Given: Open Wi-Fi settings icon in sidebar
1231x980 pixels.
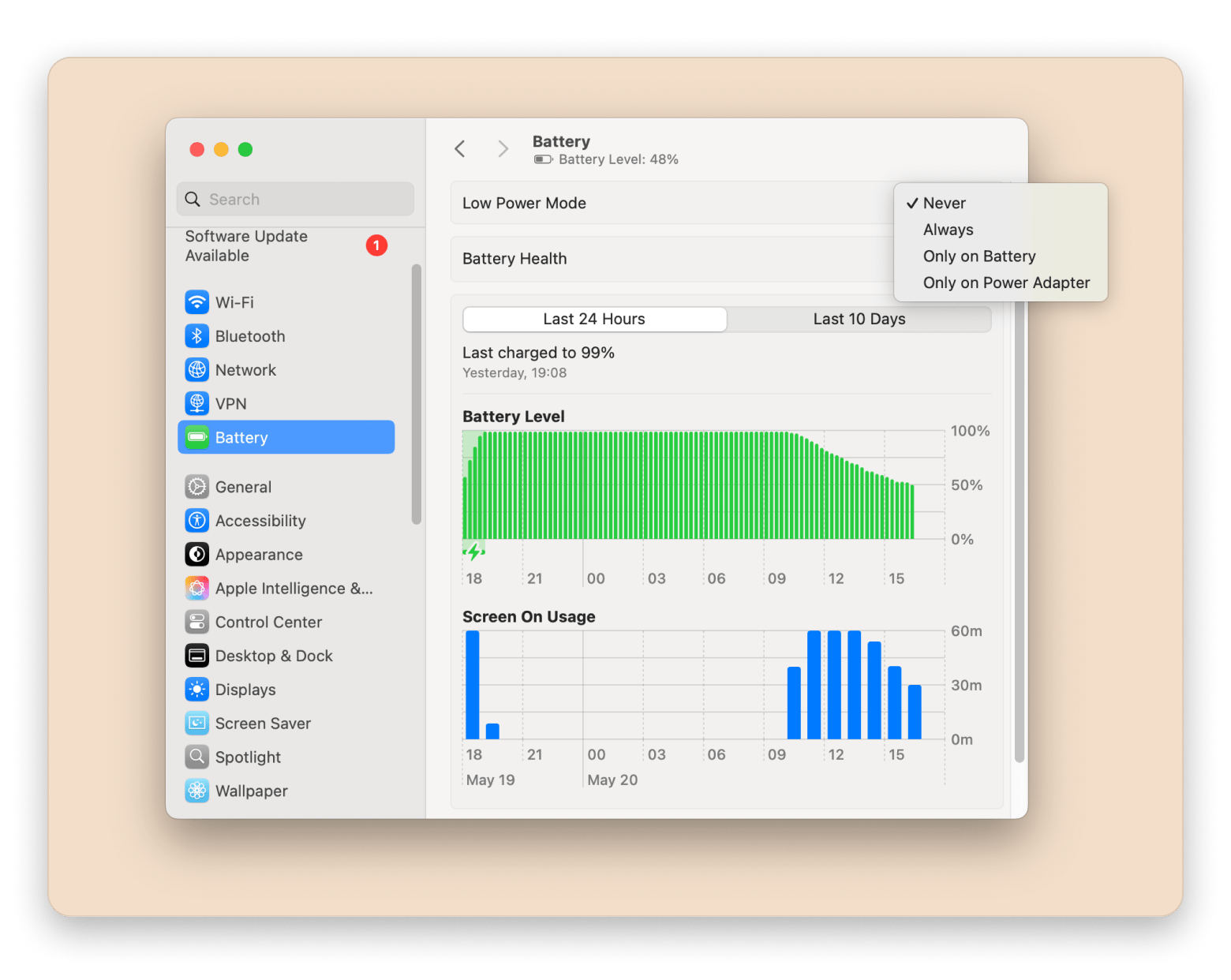Looking at the screenshot, I should 196,302.
